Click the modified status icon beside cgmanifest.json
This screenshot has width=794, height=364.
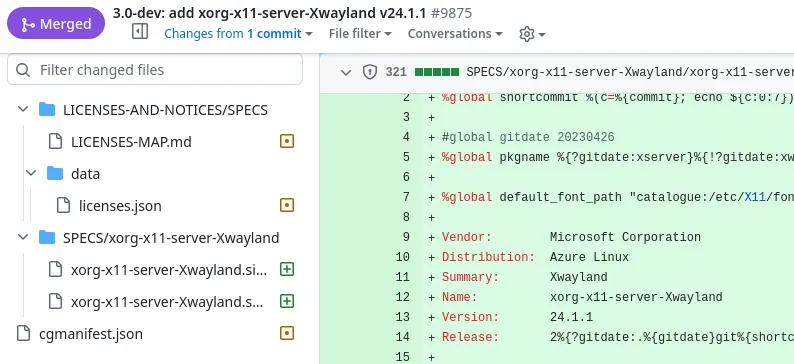(287, 333)
